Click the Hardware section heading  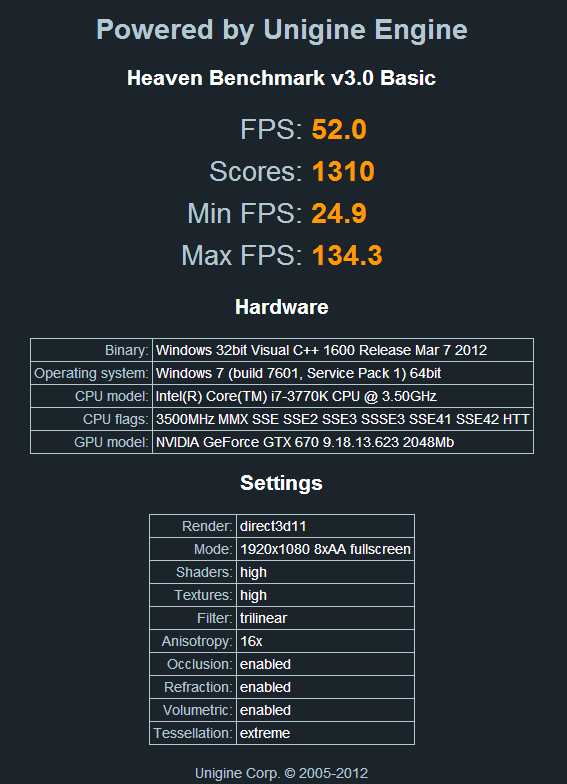282,307
